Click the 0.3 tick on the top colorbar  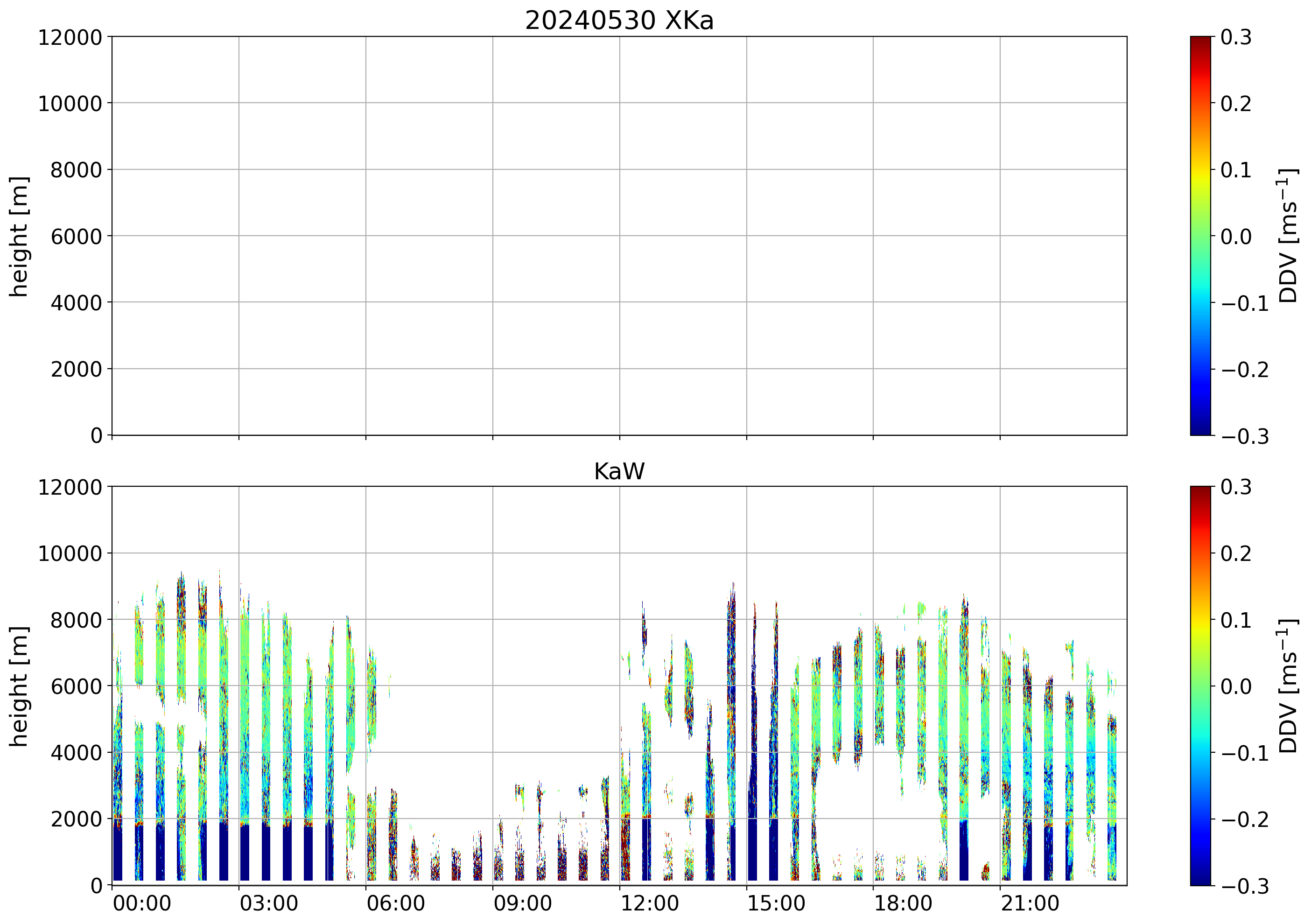click(1236, 37)
